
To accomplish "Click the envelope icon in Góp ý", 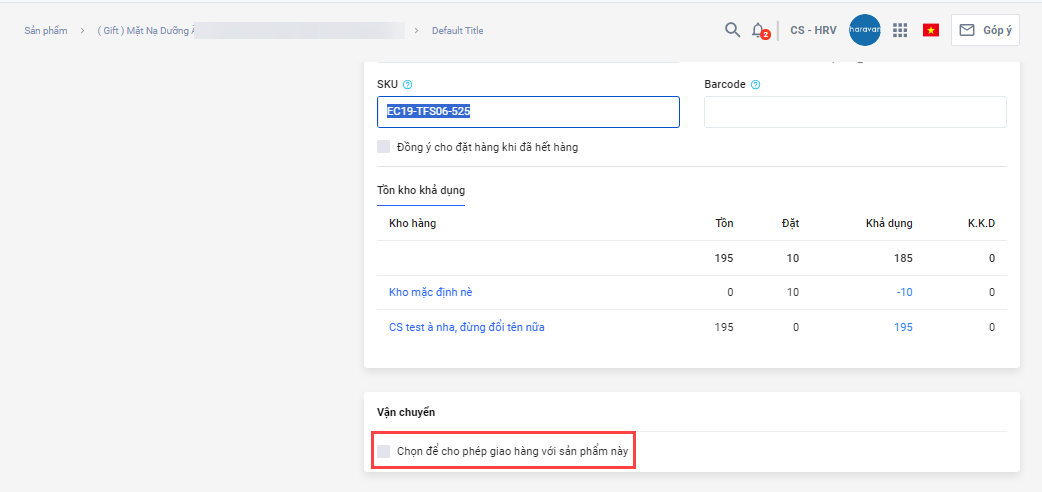I will pyautogui.click(x=967, y=30).
